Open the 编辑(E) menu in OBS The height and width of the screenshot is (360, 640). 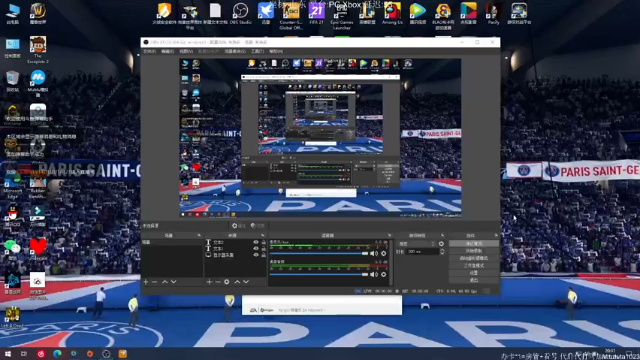pos(167,51)
